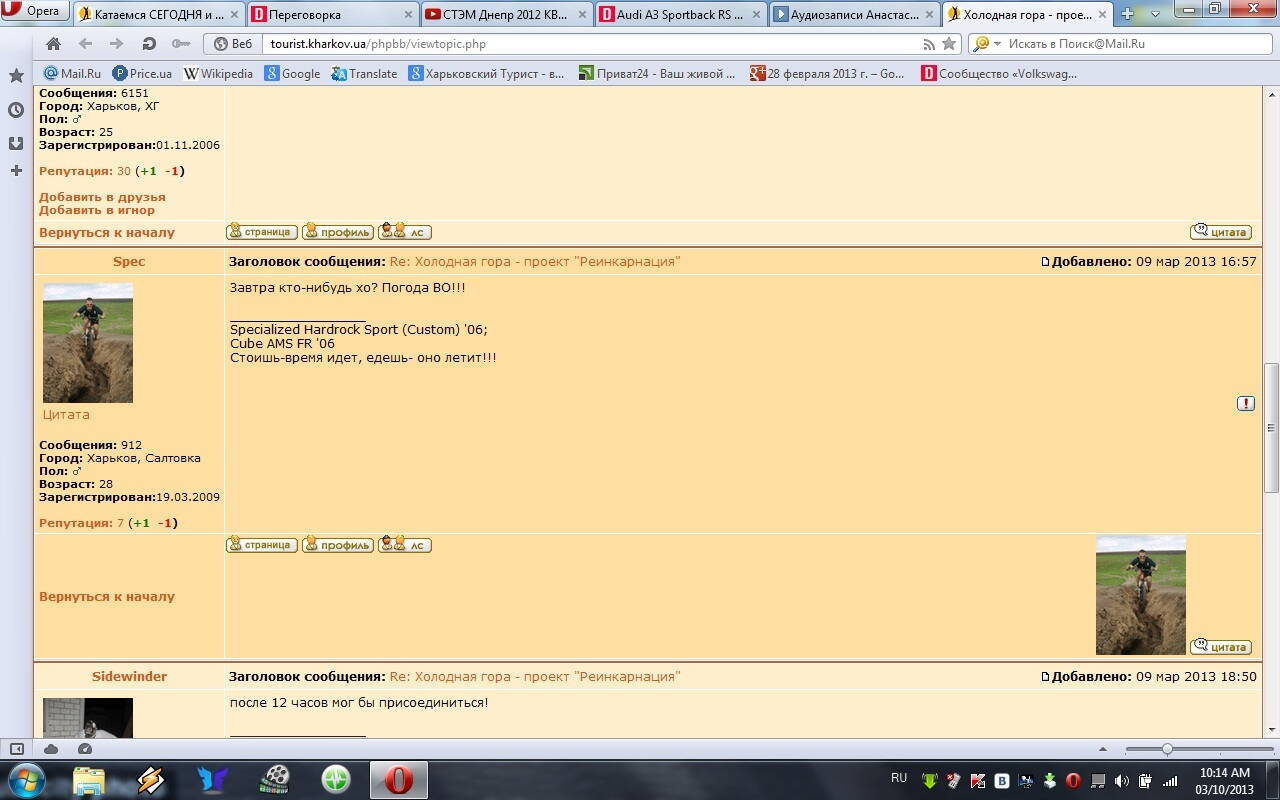Image resolution: width=1280 pixels, height=800 pixels.
Task: Open the History clock panel in sidebar
Action: coord(16,110)
